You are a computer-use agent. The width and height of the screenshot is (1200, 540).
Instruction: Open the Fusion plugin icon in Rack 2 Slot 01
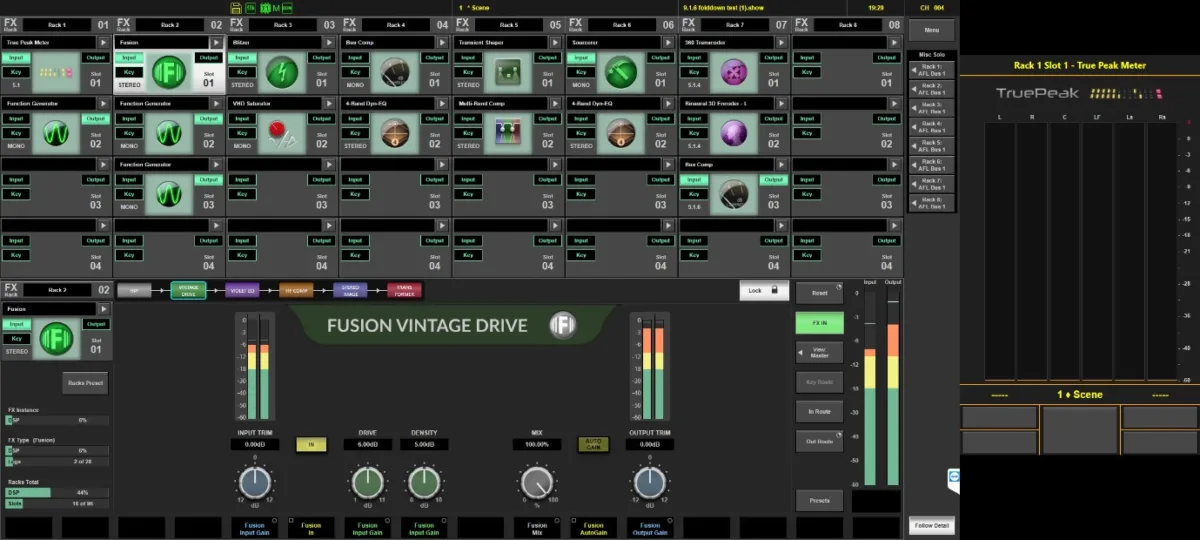(168, 72)
